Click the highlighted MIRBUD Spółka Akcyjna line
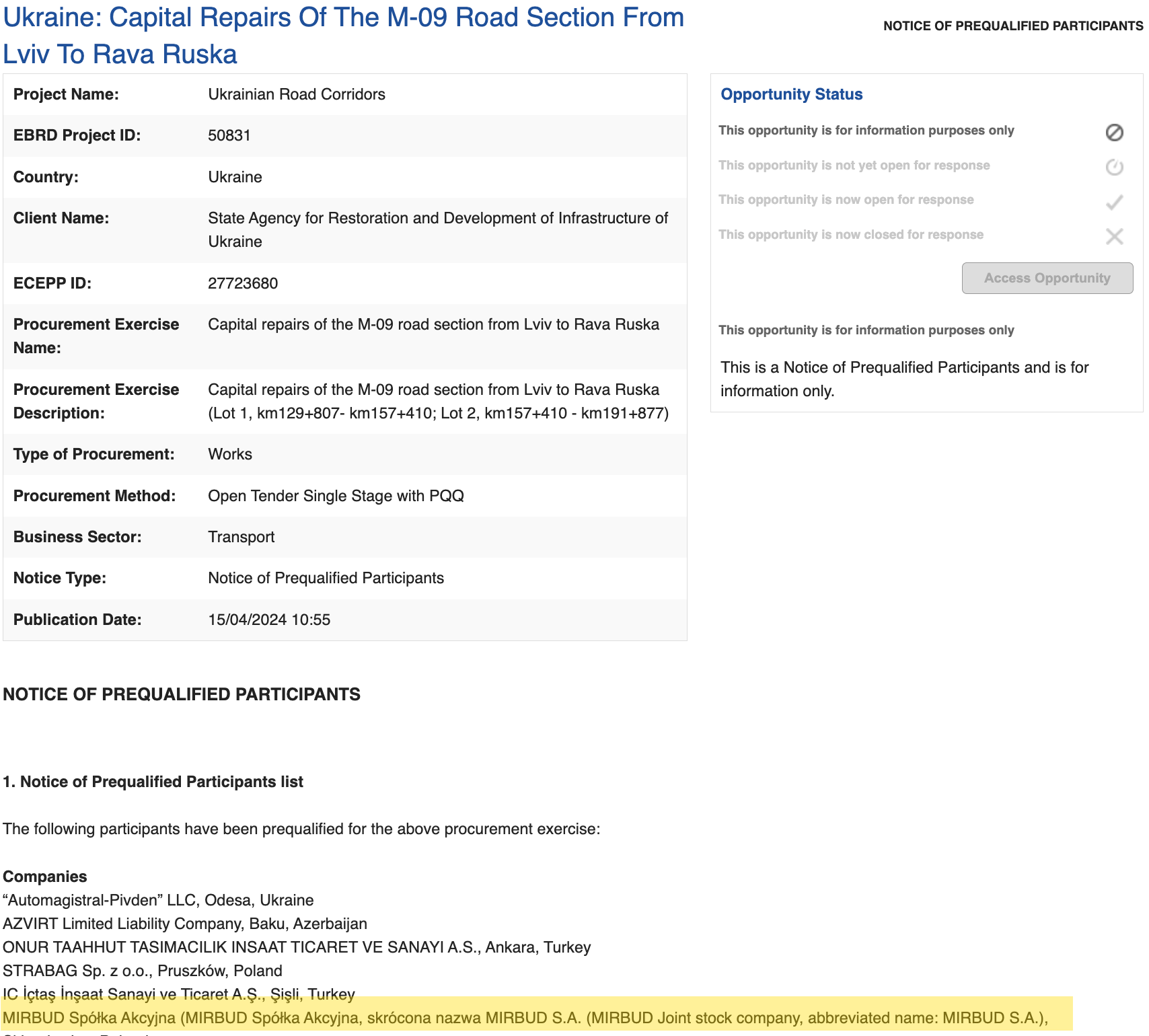This screenshot has height=1036, width=1149. click(x=525, y=1018)
